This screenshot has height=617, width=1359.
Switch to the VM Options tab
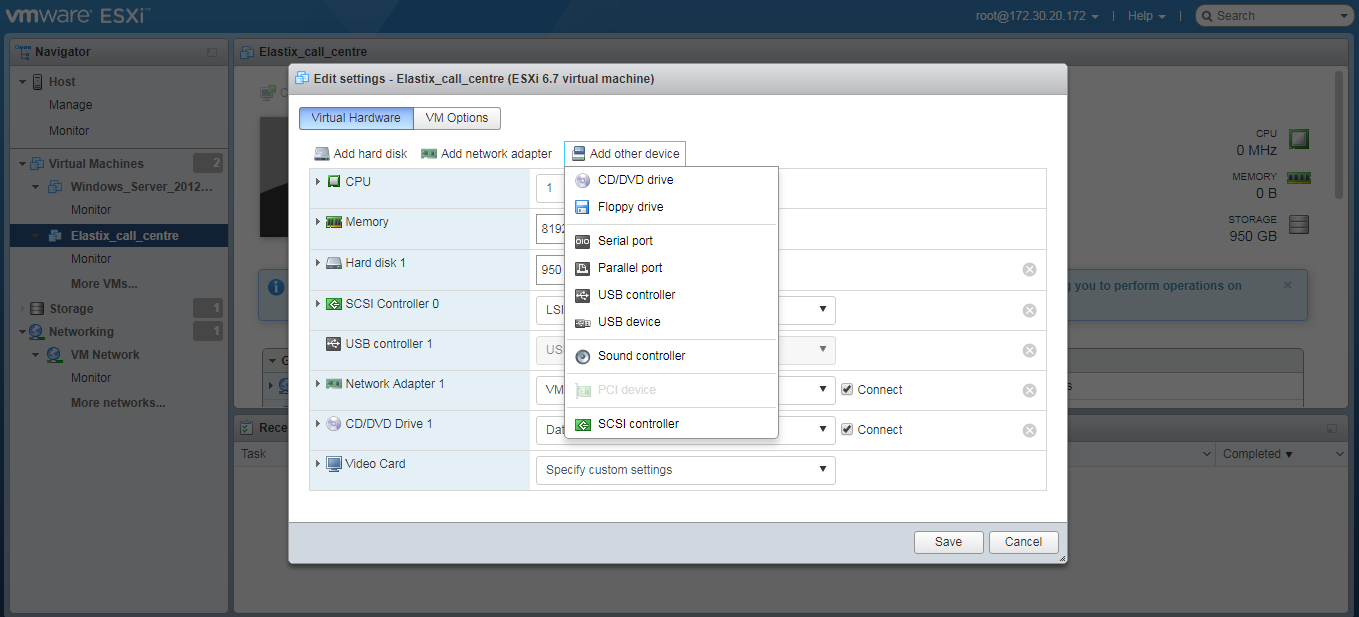[457, 118]
